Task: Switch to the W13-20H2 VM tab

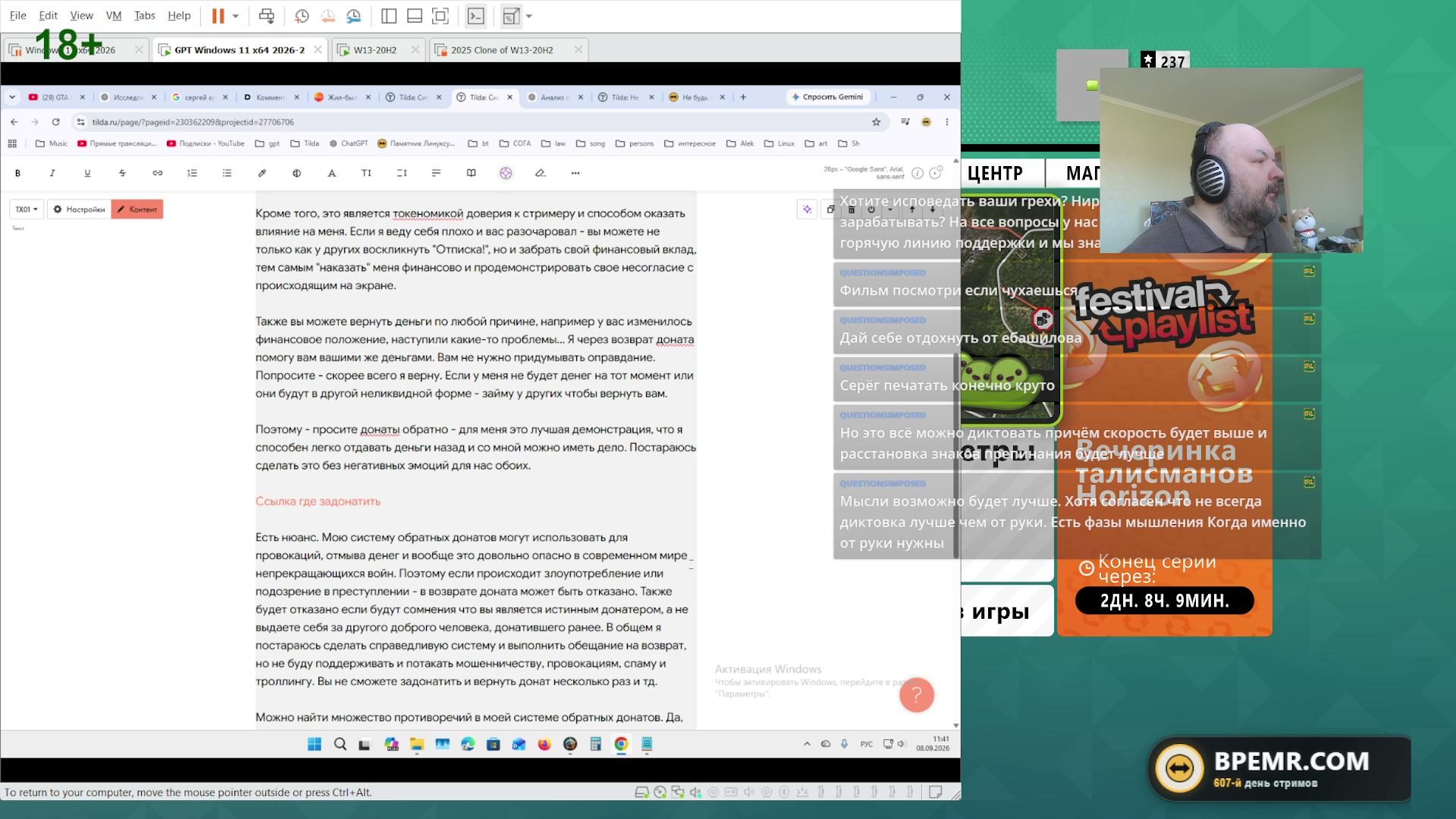Action: click(x=378, y=50)
